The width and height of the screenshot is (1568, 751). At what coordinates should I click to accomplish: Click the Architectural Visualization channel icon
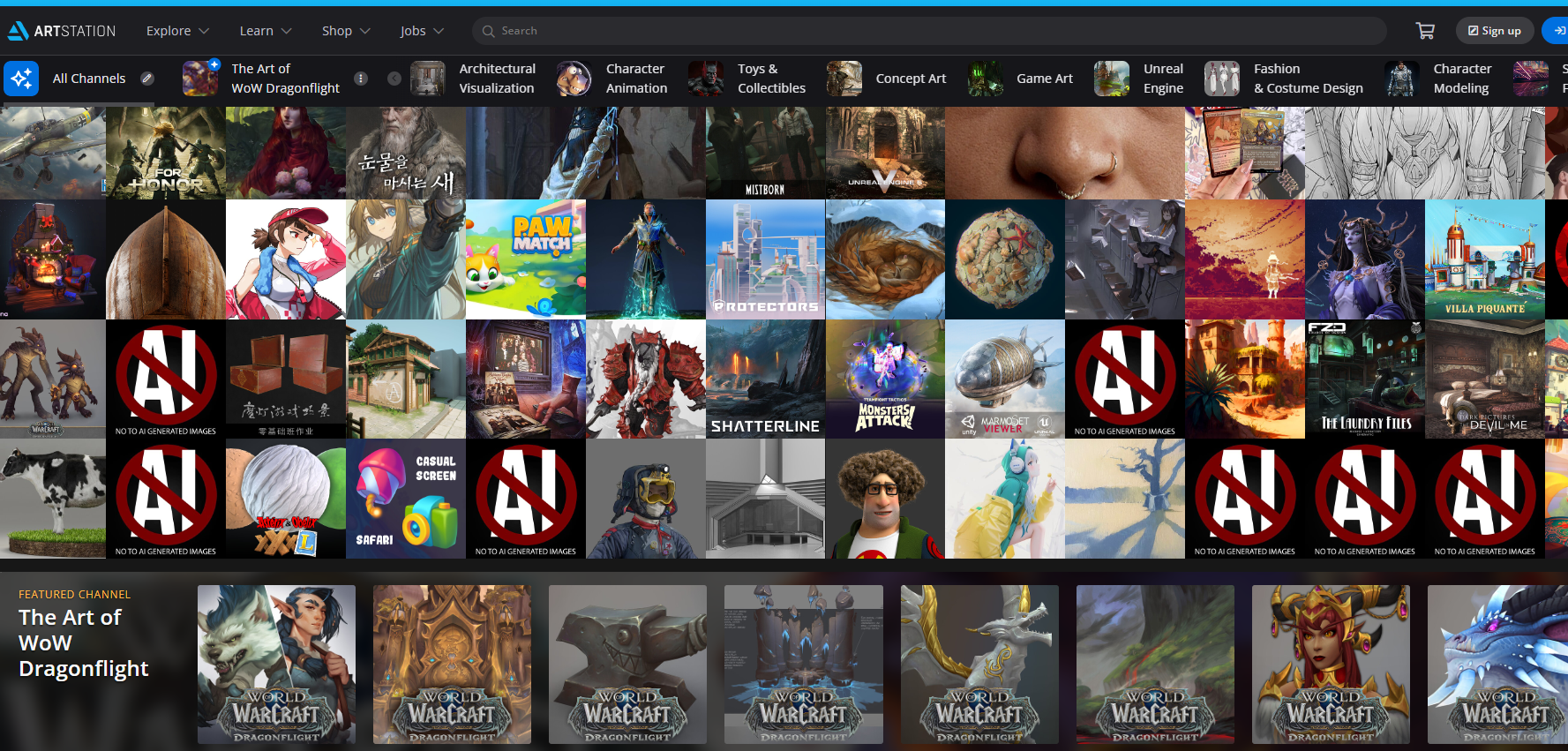pyautogui.click(x=428, y=79)
